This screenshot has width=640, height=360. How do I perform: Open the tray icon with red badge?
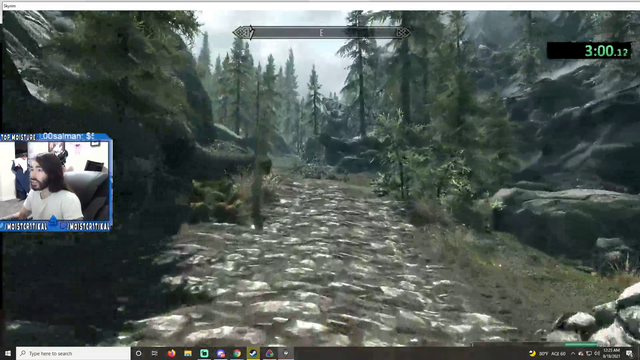[581, 353]
